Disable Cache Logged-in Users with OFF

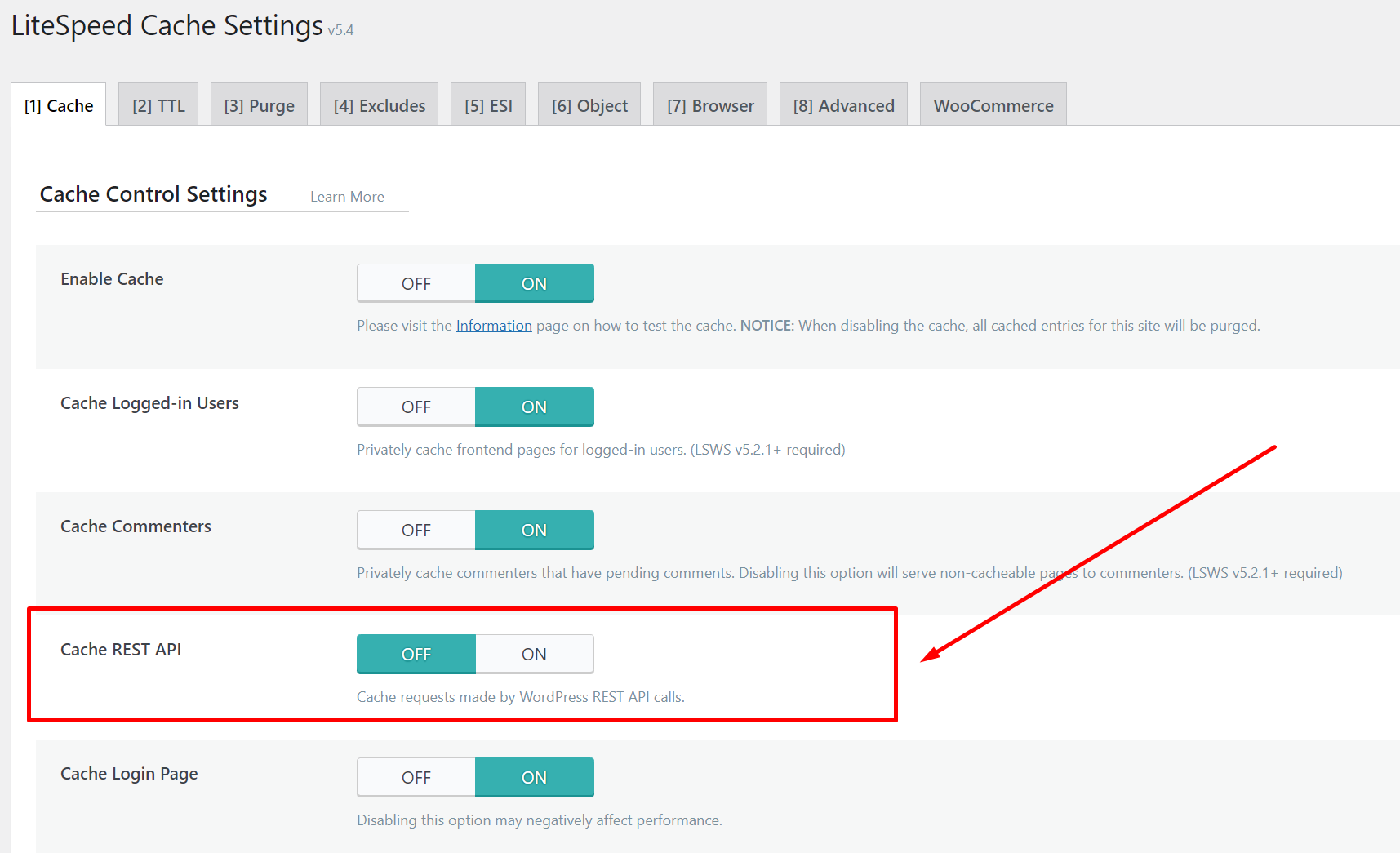[x=416, y=407]
